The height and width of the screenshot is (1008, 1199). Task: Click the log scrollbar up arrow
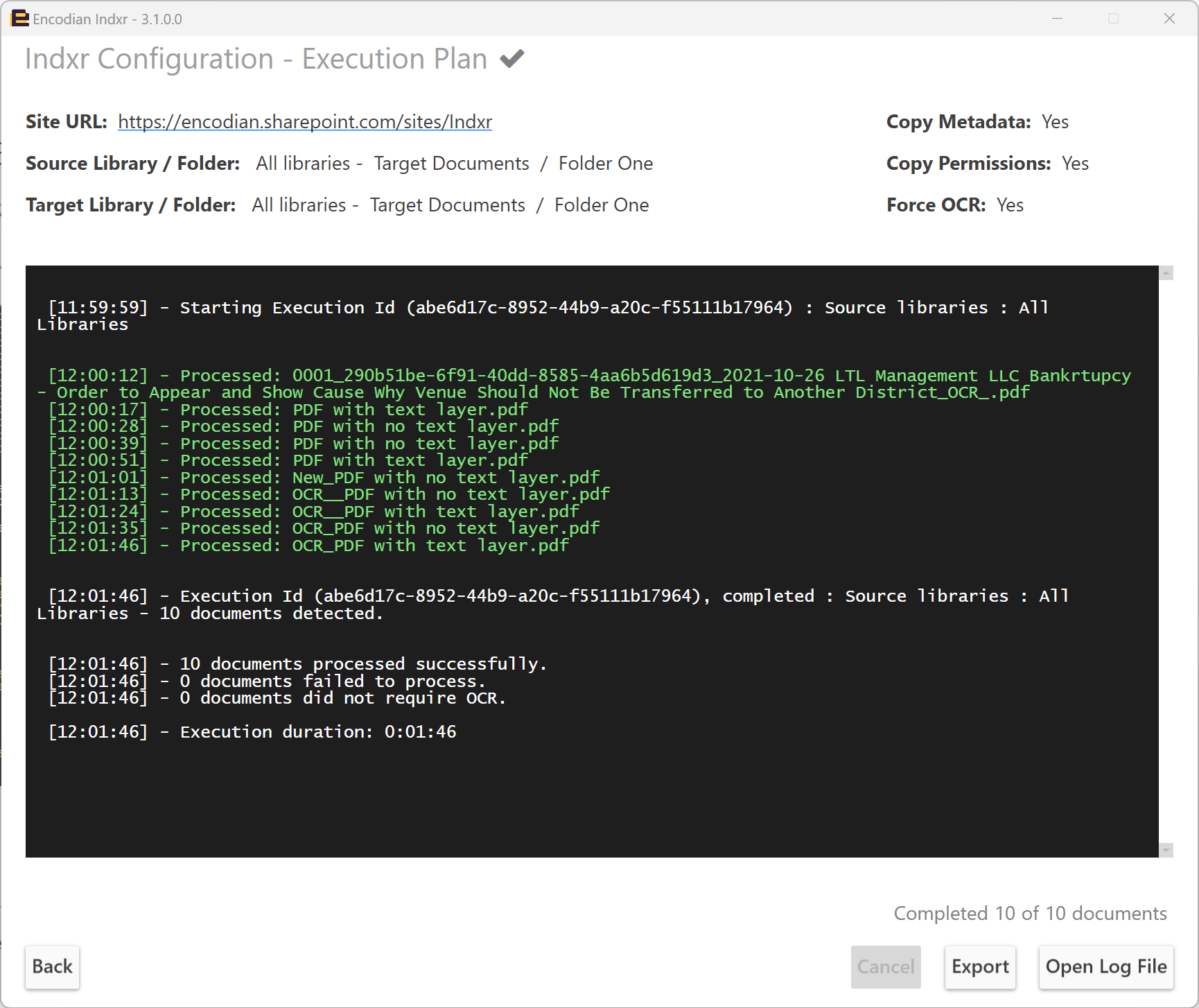click(1166, 273)
